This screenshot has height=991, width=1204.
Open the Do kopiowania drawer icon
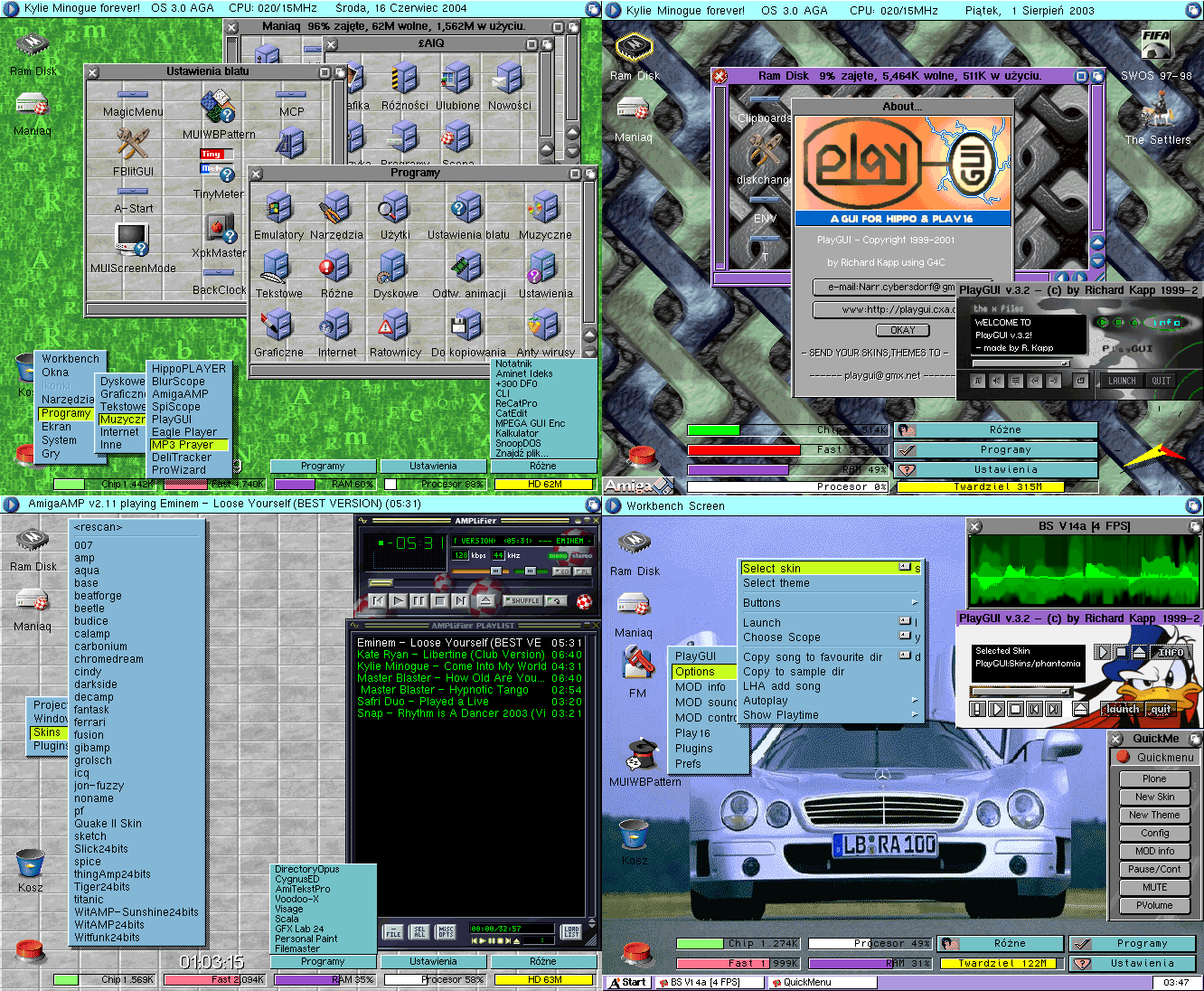point(468,334)
